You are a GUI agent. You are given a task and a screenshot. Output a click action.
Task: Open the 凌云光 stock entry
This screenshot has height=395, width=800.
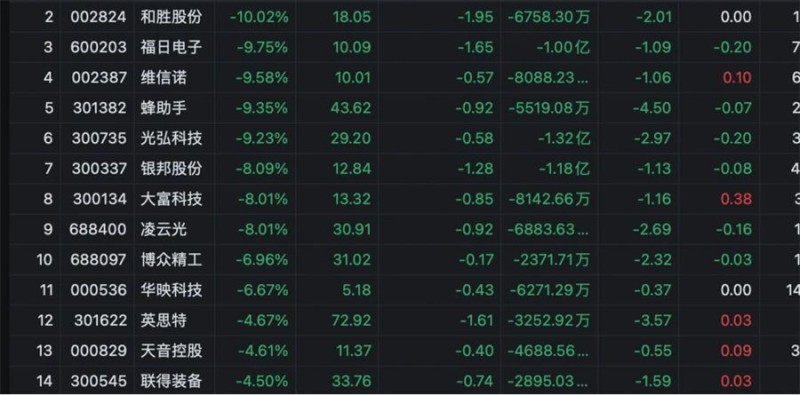pos(164,229)
